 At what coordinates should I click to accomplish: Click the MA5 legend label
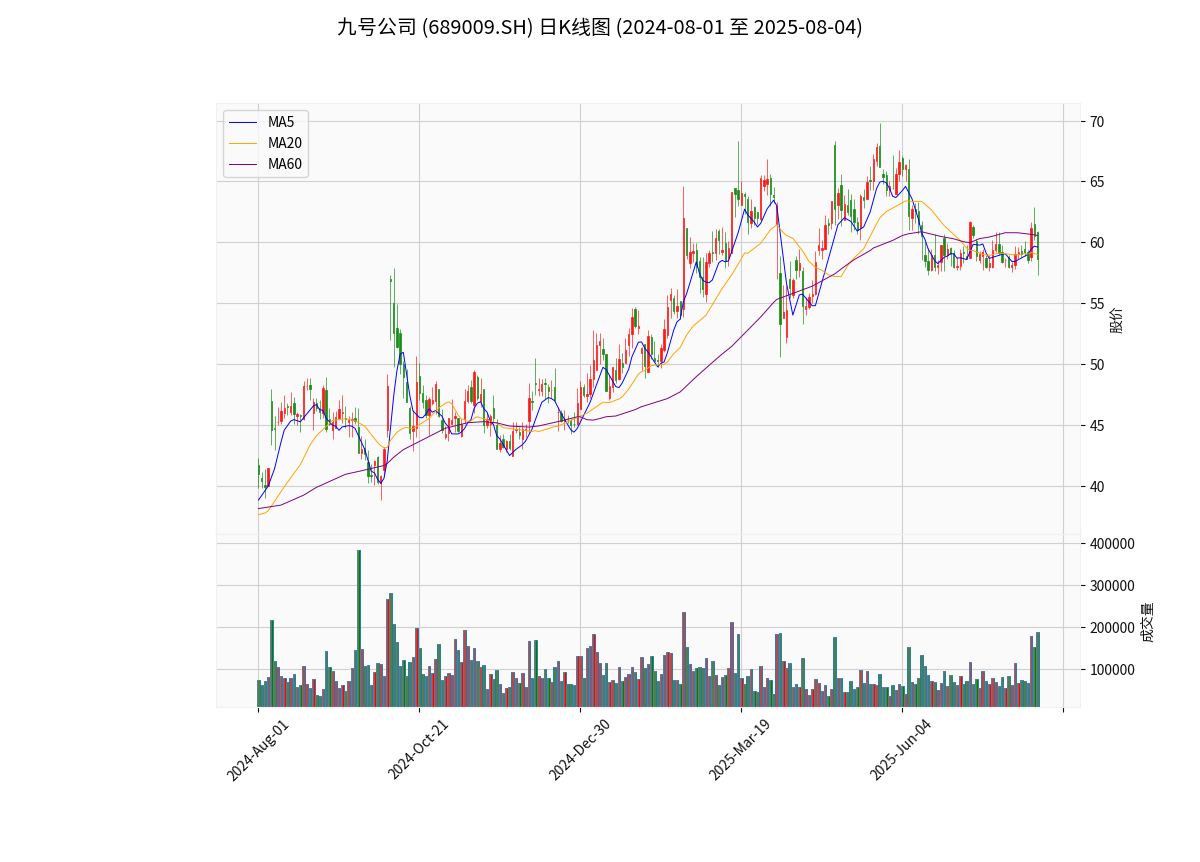point(281,122)
